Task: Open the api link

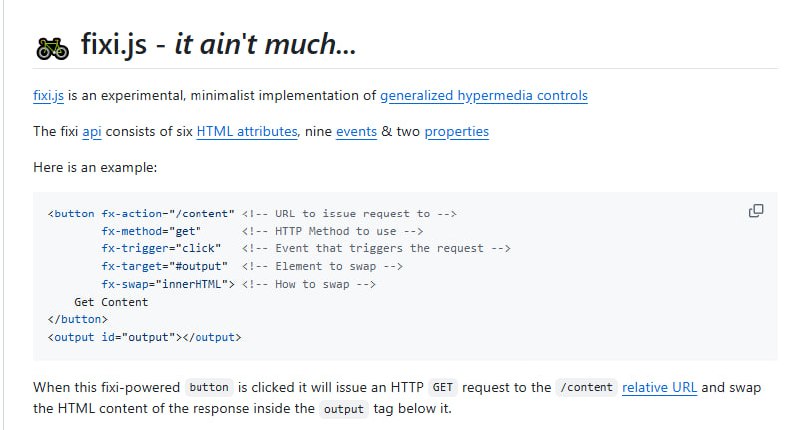Action: pos(92,132)
